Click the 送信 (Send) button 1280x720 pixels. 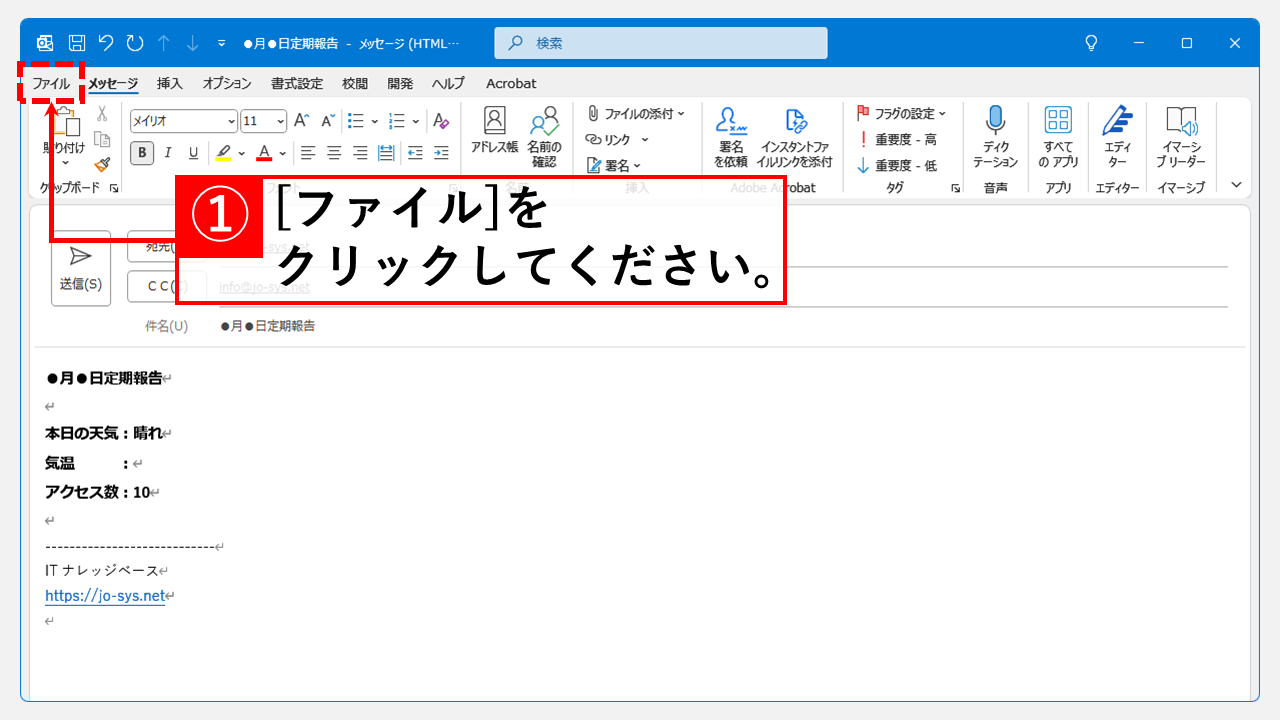(x=80, y=266)
